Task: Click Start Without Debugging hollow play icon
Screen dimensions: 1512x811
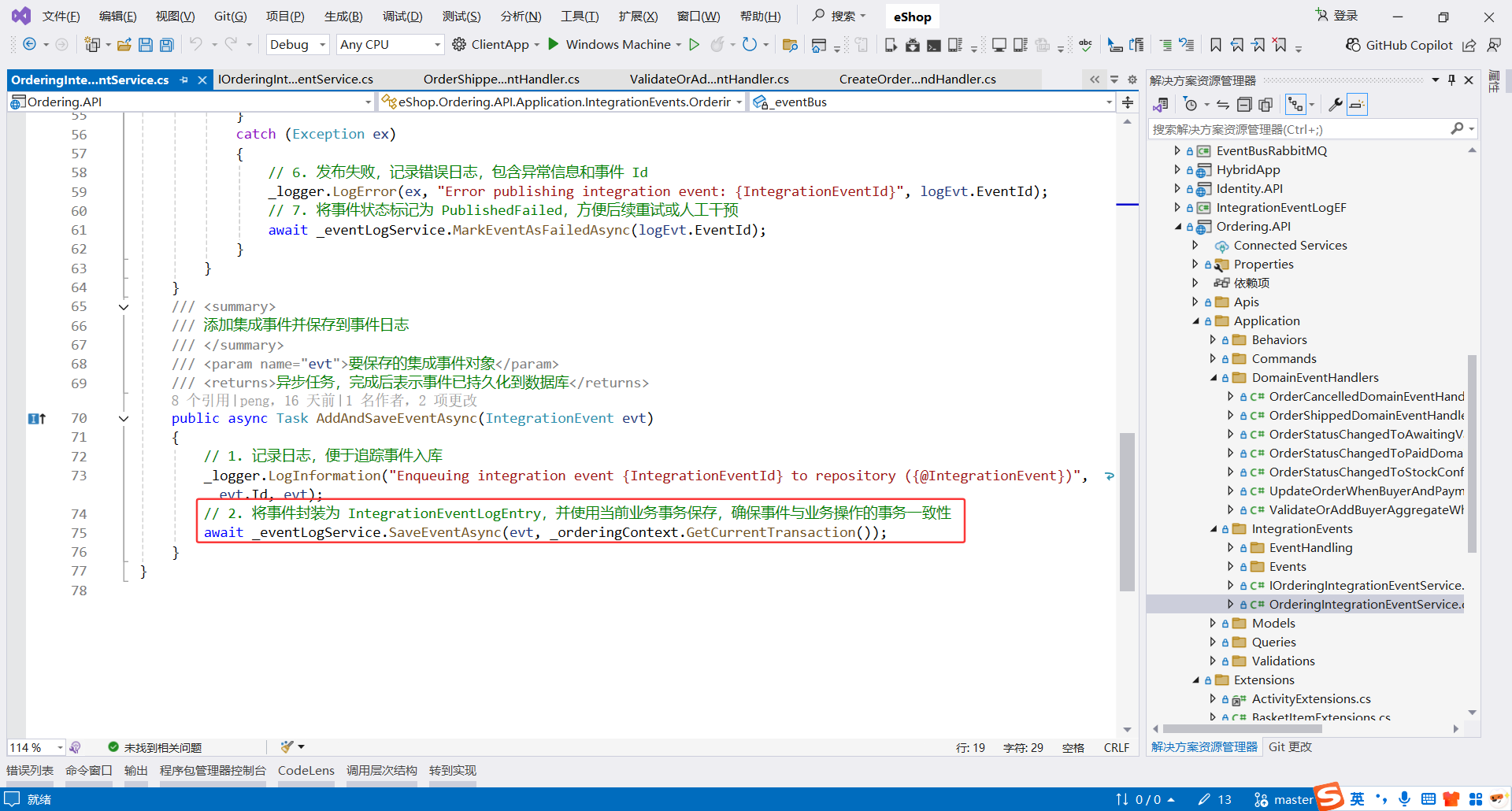Action: 695,45
